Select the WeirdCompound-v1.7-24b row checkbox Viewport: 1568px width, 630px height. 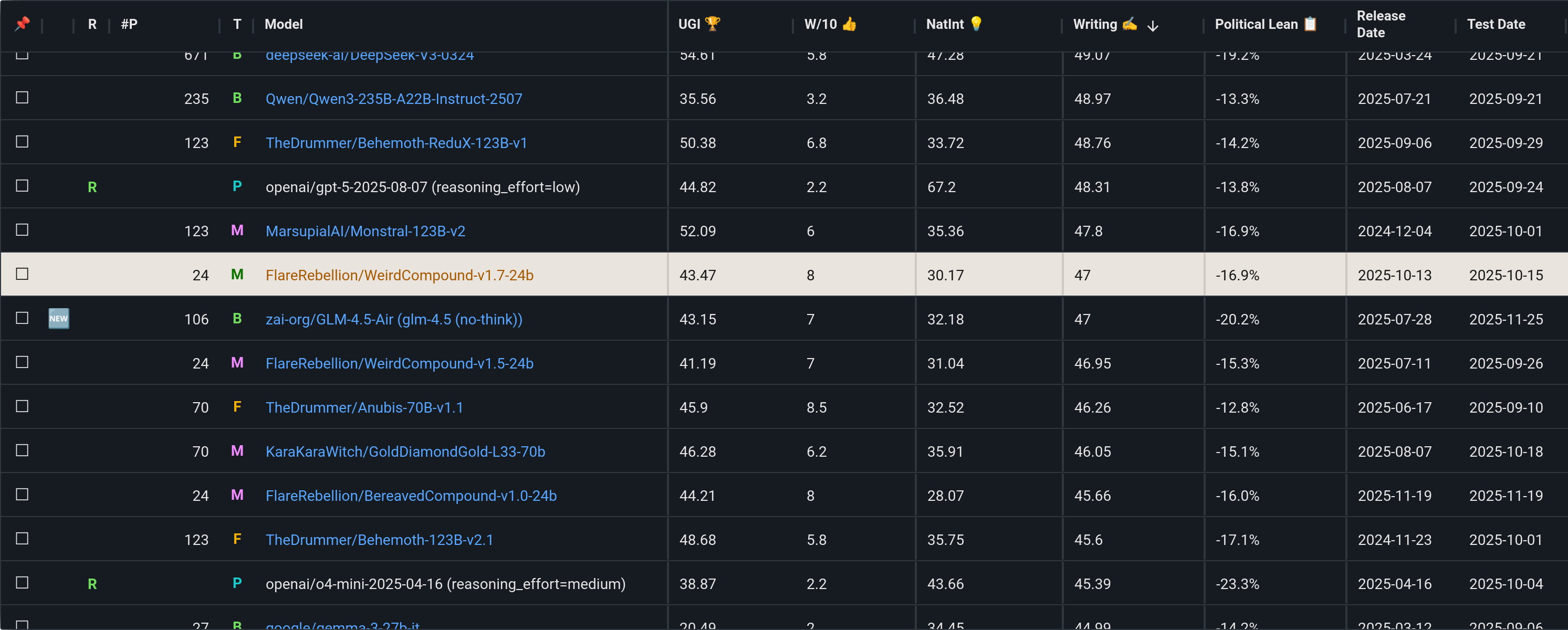[23, 274]
